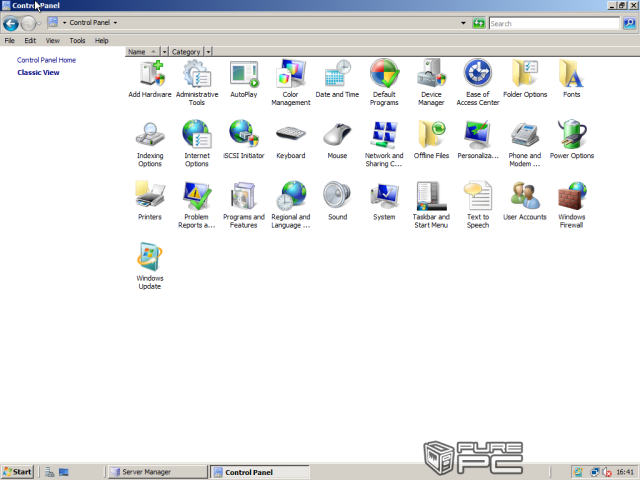Click the Back navigation button
Image resolution: width=640 pixels, height=480 pixels.
[11, 24]
